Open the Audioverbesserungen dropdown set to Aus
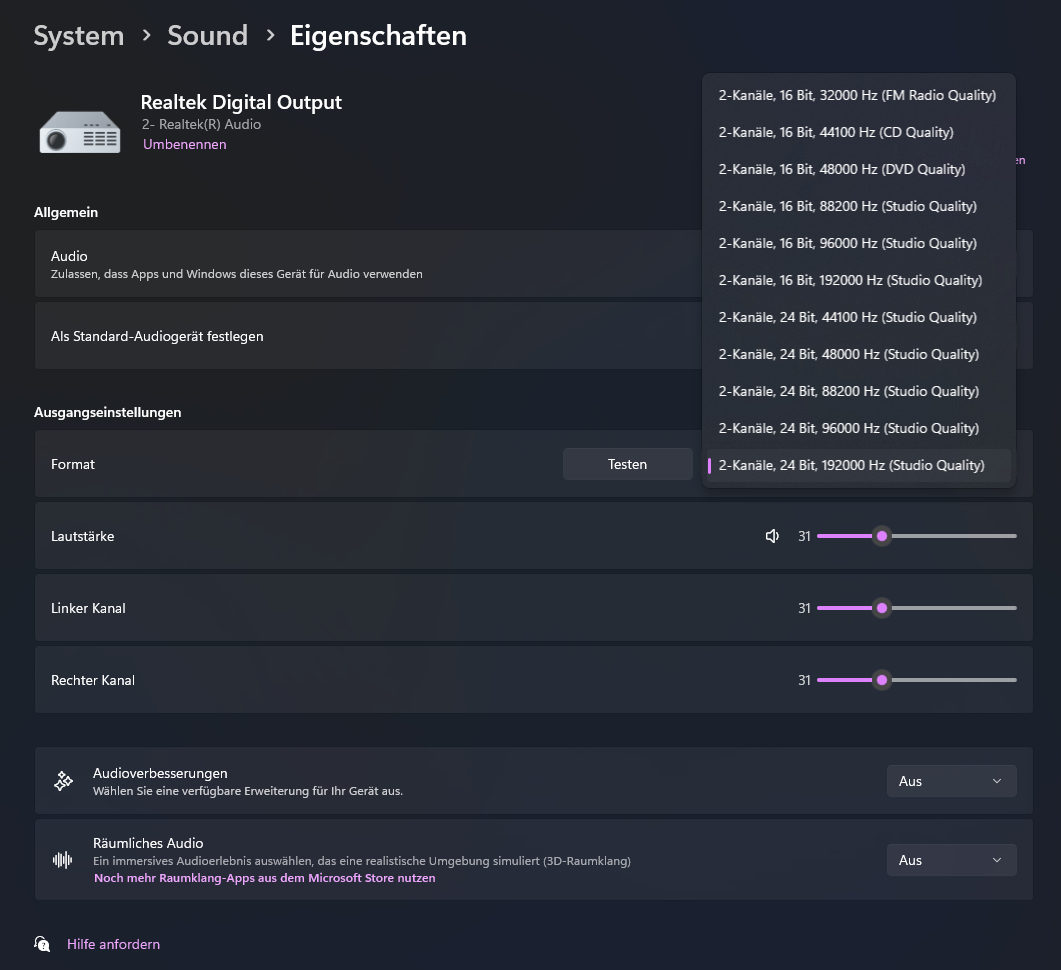Screen dimensions: 1061x970 coord(951,781)
